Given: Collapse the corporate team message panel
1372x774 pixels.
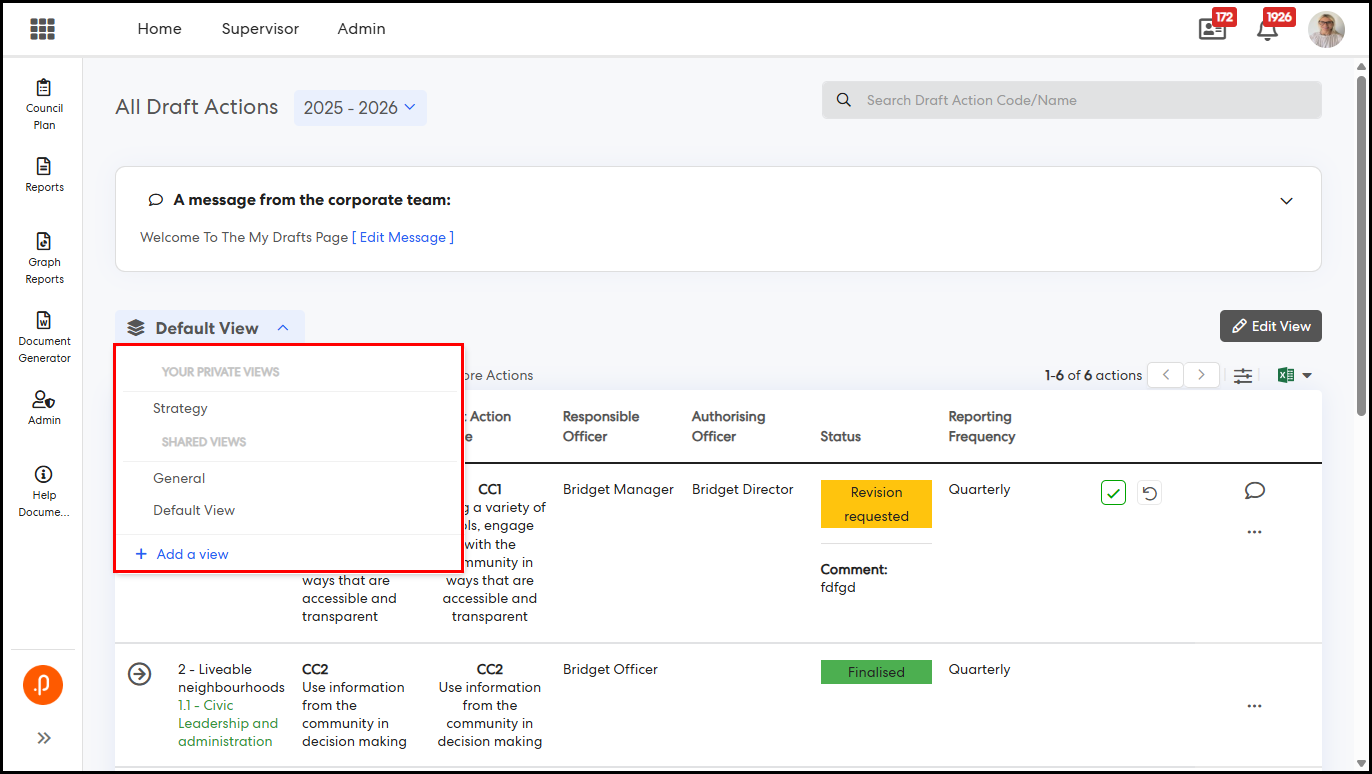Looking at the screenshot, I should 1286,201.
